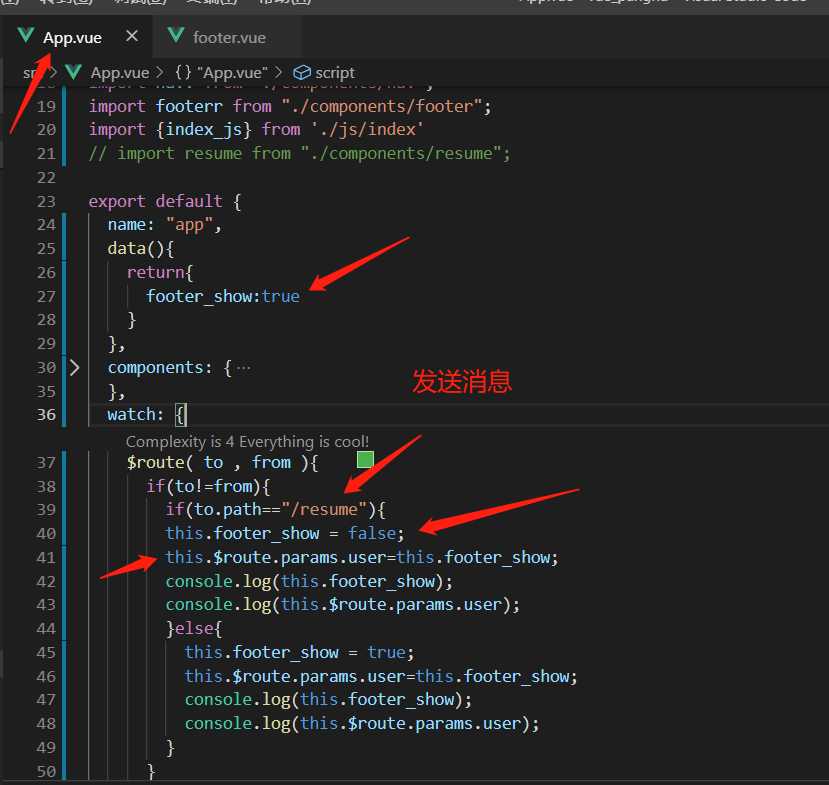Click console.log on line 43
The height and width of the screenshot is (785, 829).
pos(343,604)
